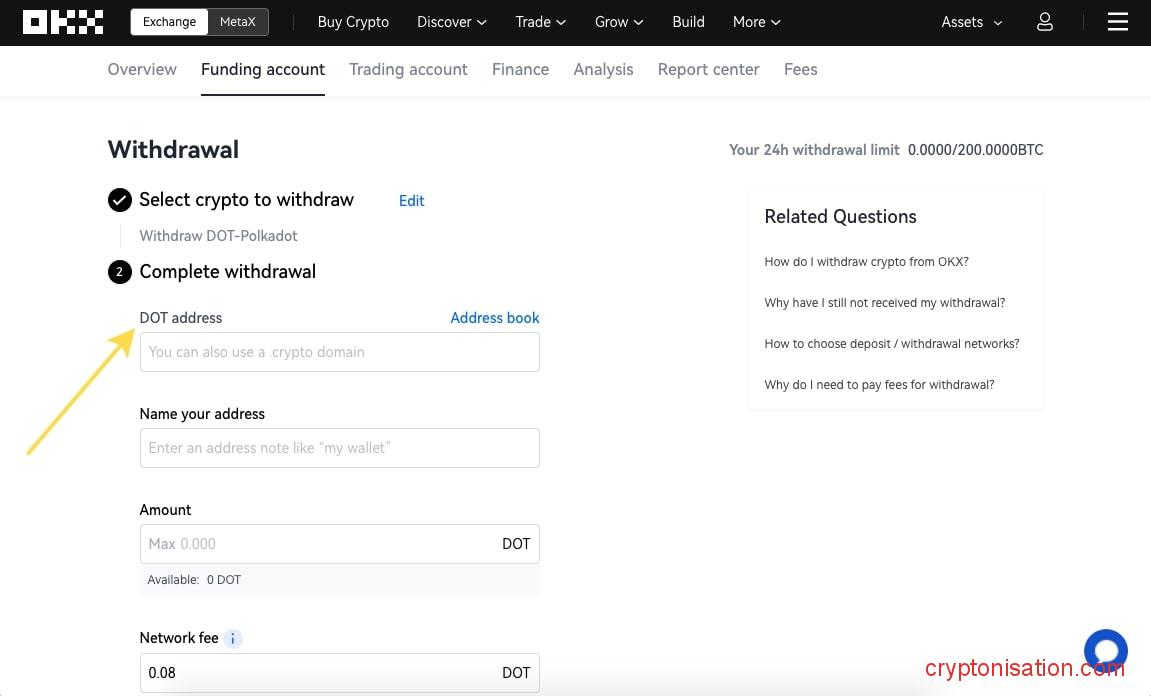Go to the Report center tab

pos(708,69)
